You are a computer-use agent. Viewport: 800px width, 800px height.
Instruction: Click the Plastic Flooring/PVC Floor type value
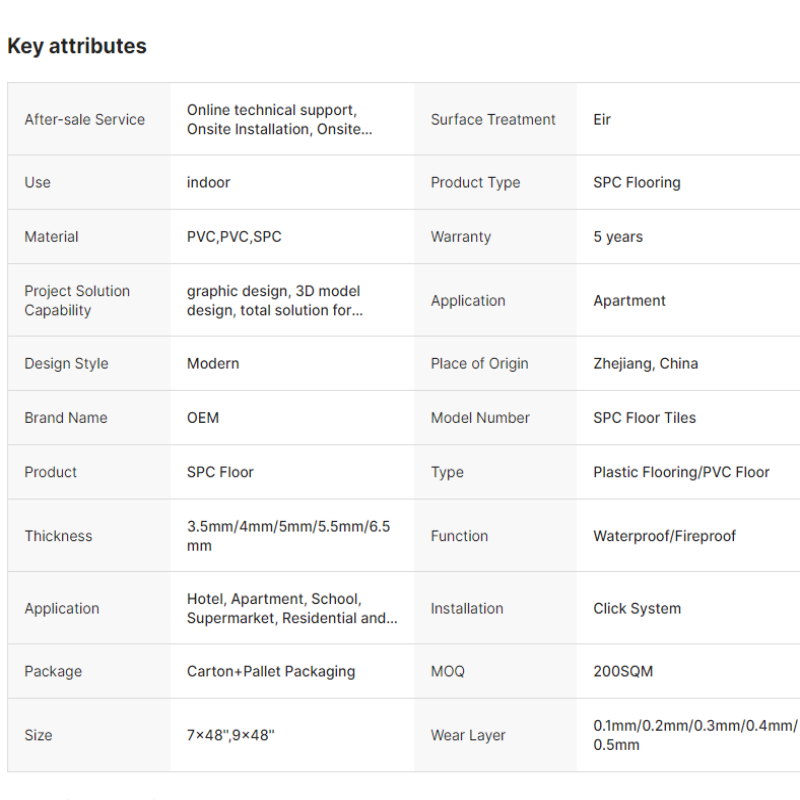coord(681,472)
